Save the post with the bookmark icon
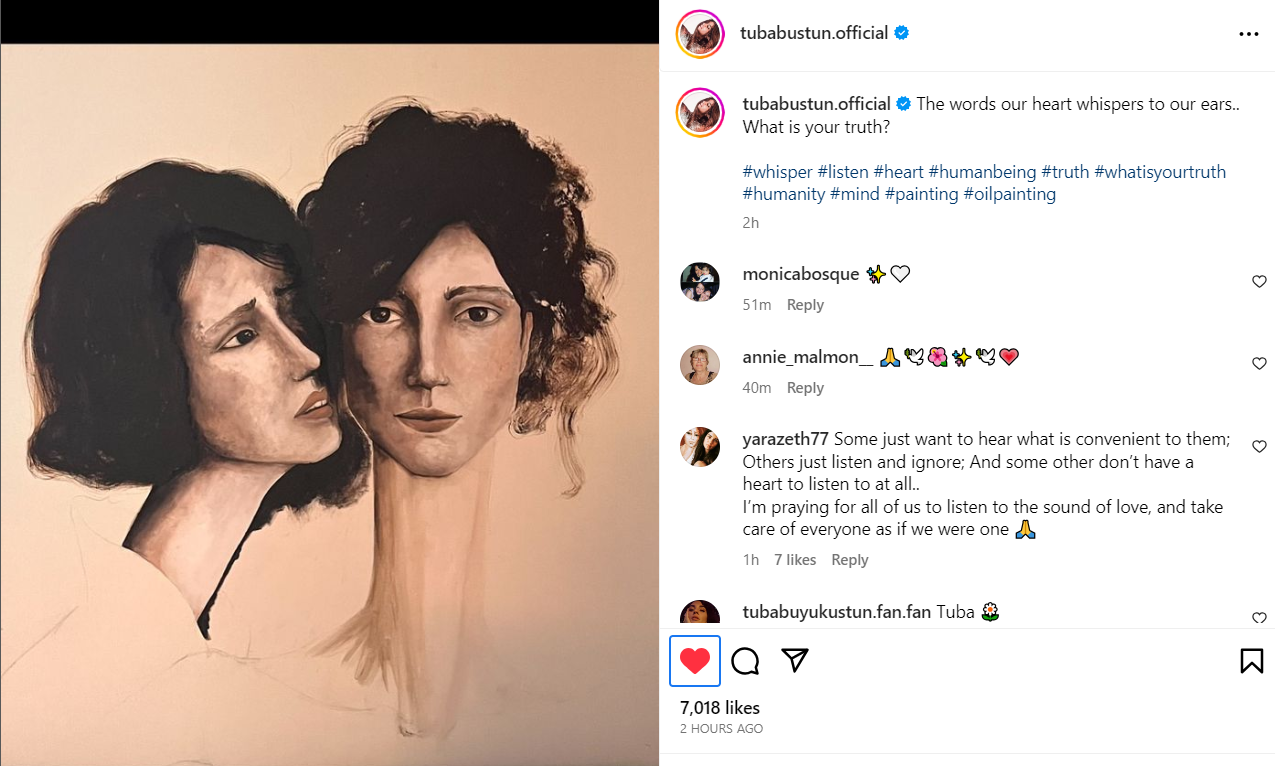The width and height of the screenshot is (1275, 766). pos(1251,661)
